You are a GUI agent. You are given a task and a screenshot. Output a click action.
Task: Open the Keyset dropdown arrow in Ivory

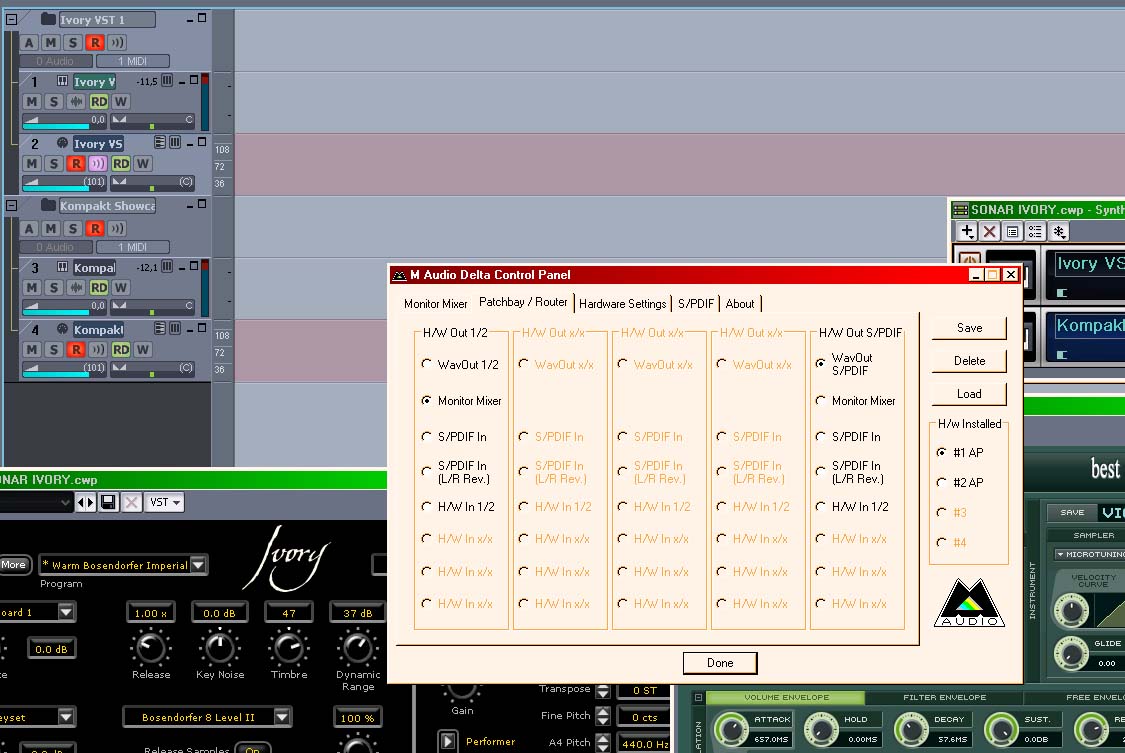66,716
